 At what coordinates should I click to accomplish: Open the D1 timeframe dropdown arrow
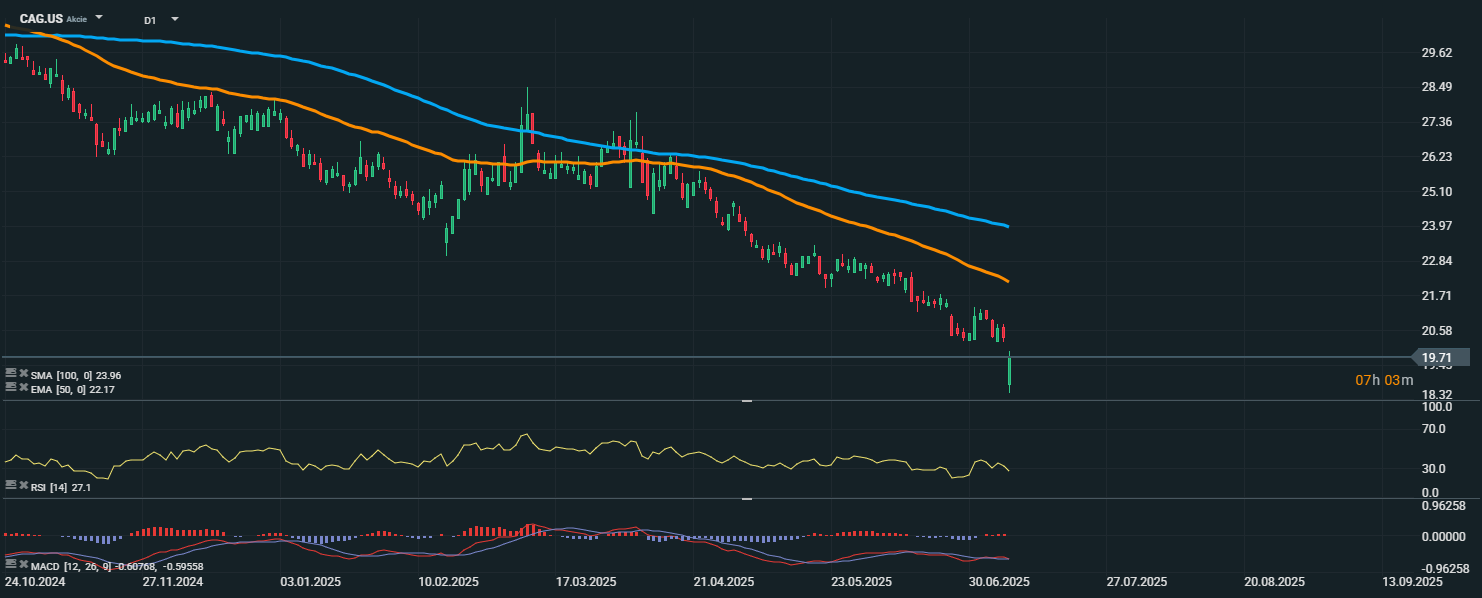[x=175, y=18]
